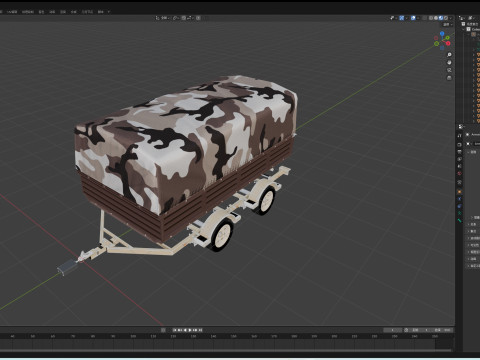Open the transform orientation selector in viewport header
This screenshot has width=480, height=360.
click(x=163, y=18)
